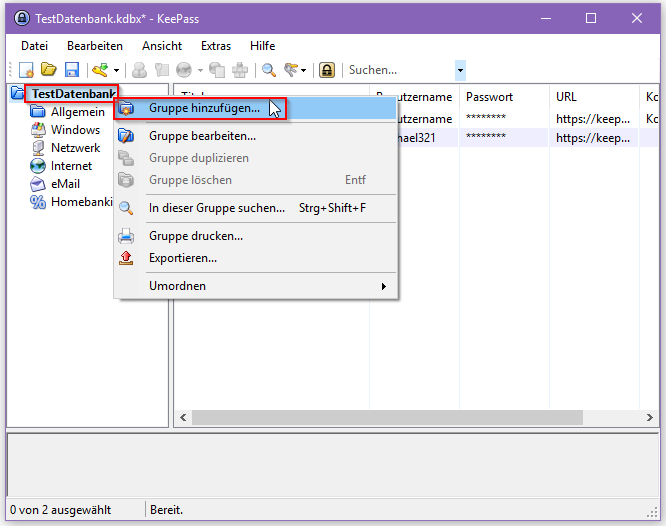This screenshot has height=526, width=666.
Task: Choose Gruppe hinzufügen... from context menu
Action: pos(256,108)
